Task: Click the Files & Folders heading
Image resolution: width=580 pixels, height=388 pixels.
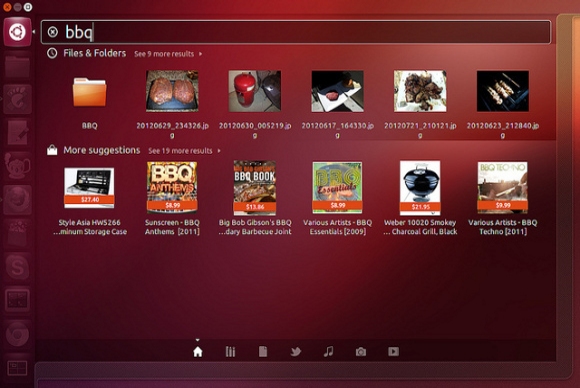Action: (94, 53)
